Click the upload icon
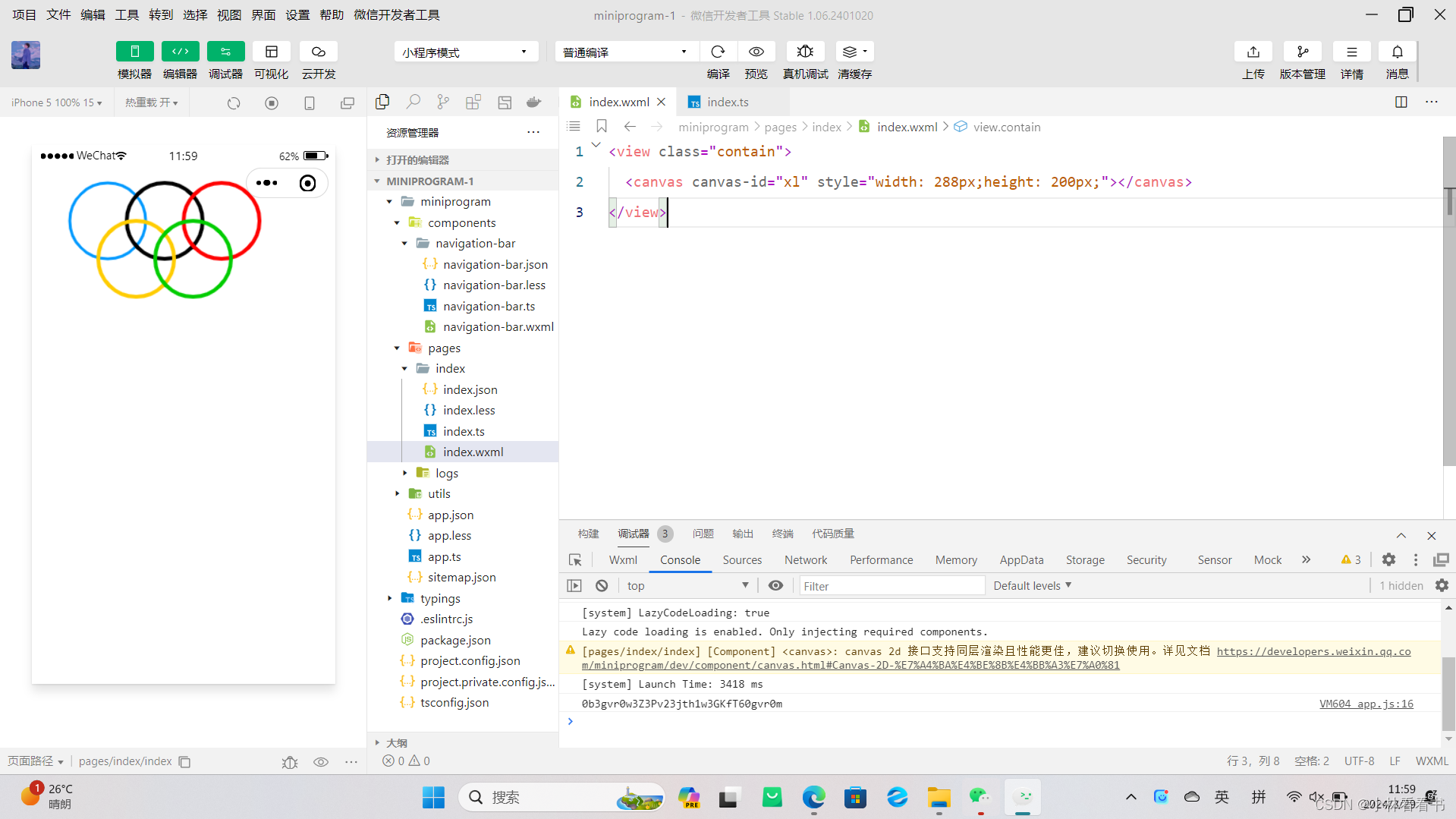The image size is (1456, 819). [1253, 52]
